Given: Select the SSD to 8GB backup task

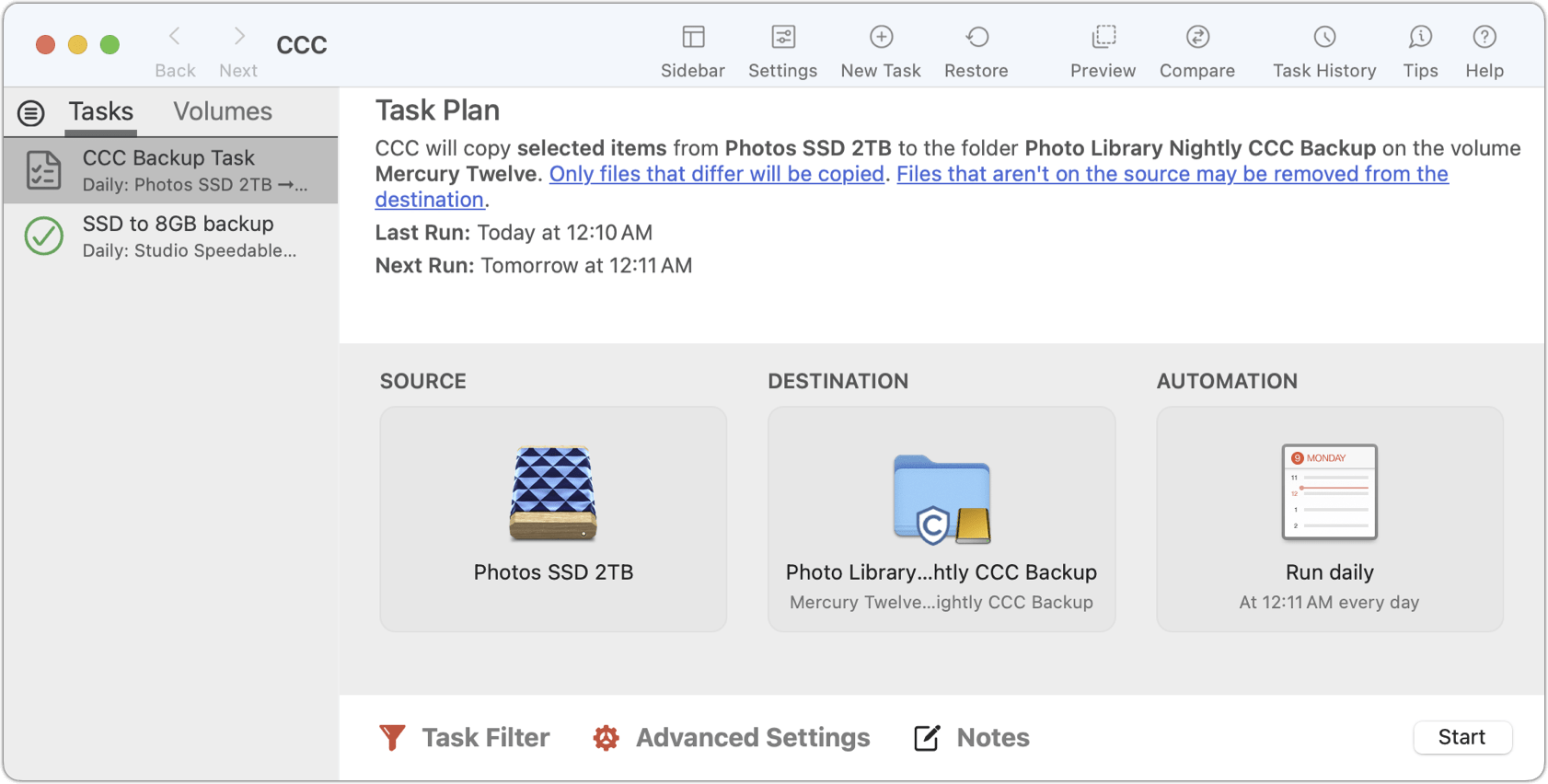Looking at the screenshot, I should pyautogui.click(x=170, y=236).
